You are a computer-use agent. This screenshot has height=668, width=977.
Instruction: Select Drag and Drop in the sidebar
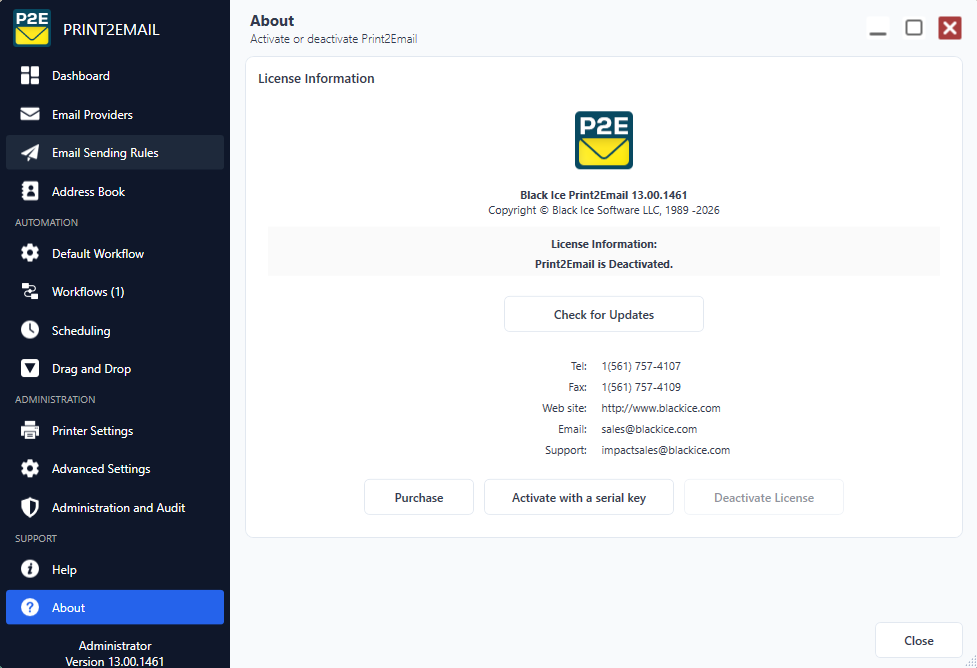click(x=115, y=368)
